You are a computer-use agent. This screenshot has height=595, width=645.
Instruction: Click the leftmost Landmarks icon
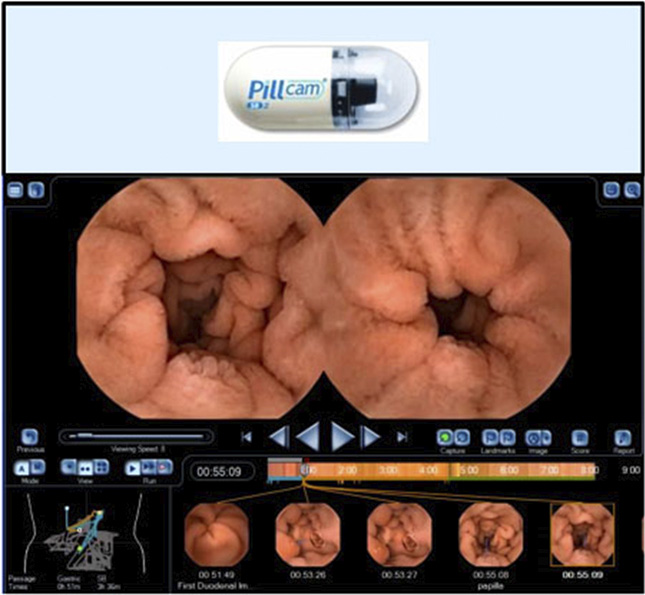[490, 437]
